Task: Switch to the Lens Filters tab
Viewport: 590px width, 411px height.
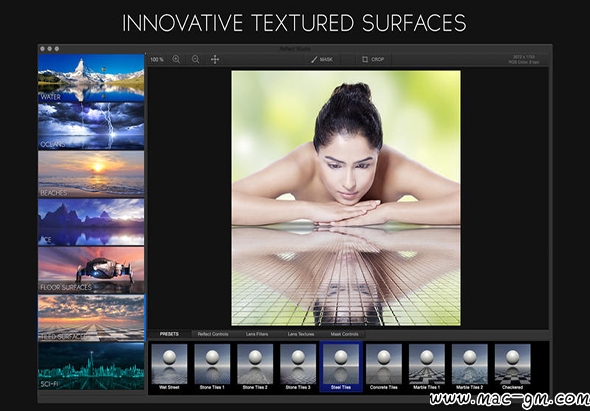Action: click(257, 334)
